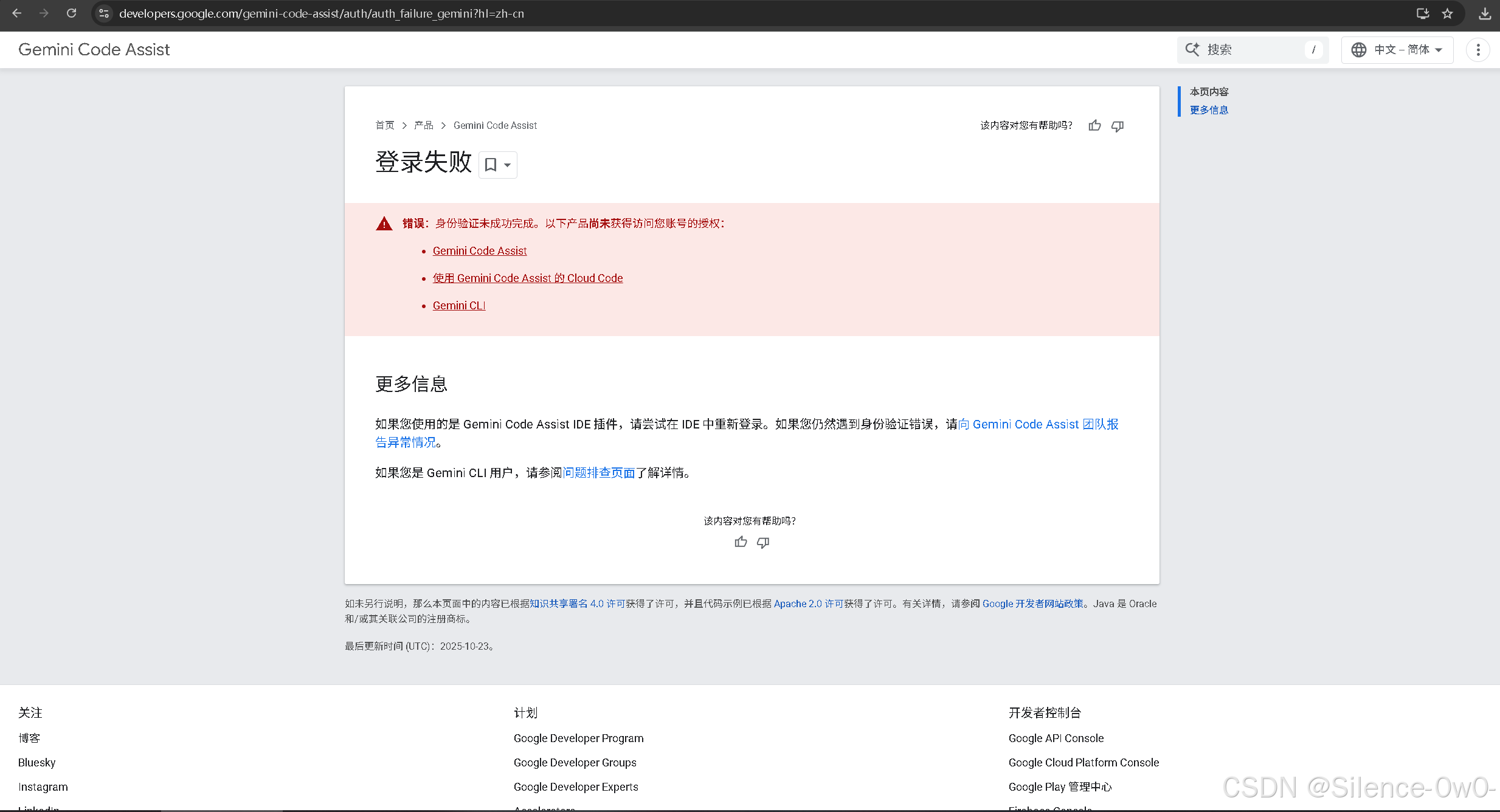Open site info icon in address bar
The height and width of the screenshot is (812, 1500).
click(104, 13)
